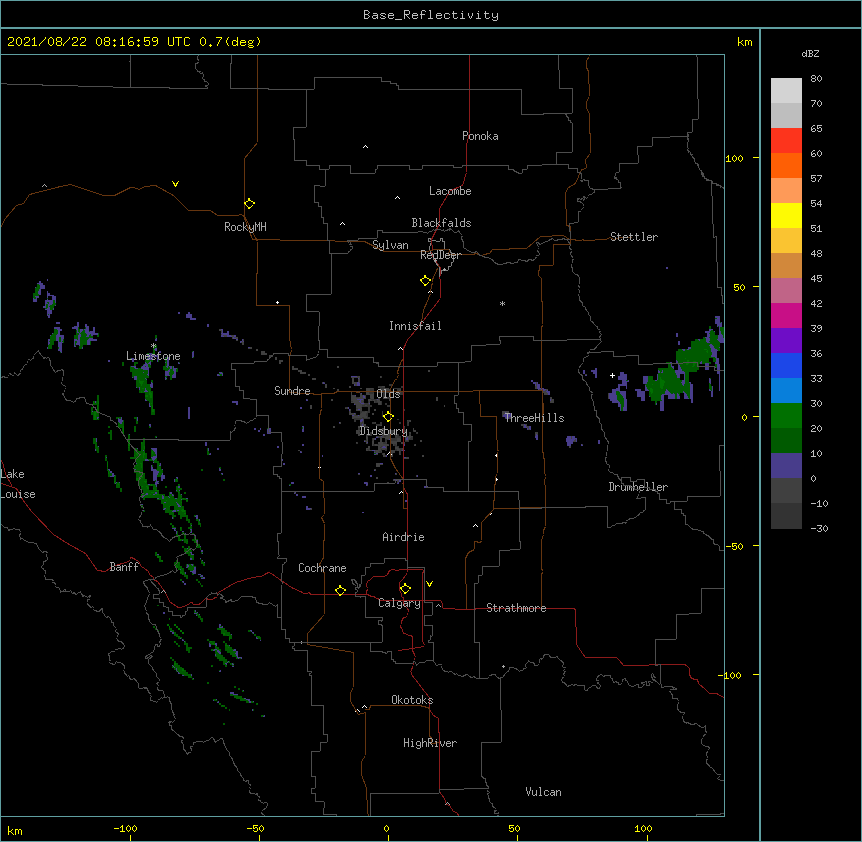Viewport: 862px width, 842px height.
Task: Click the white asterisk east of Innisfail
Action: tap(502, 303)
